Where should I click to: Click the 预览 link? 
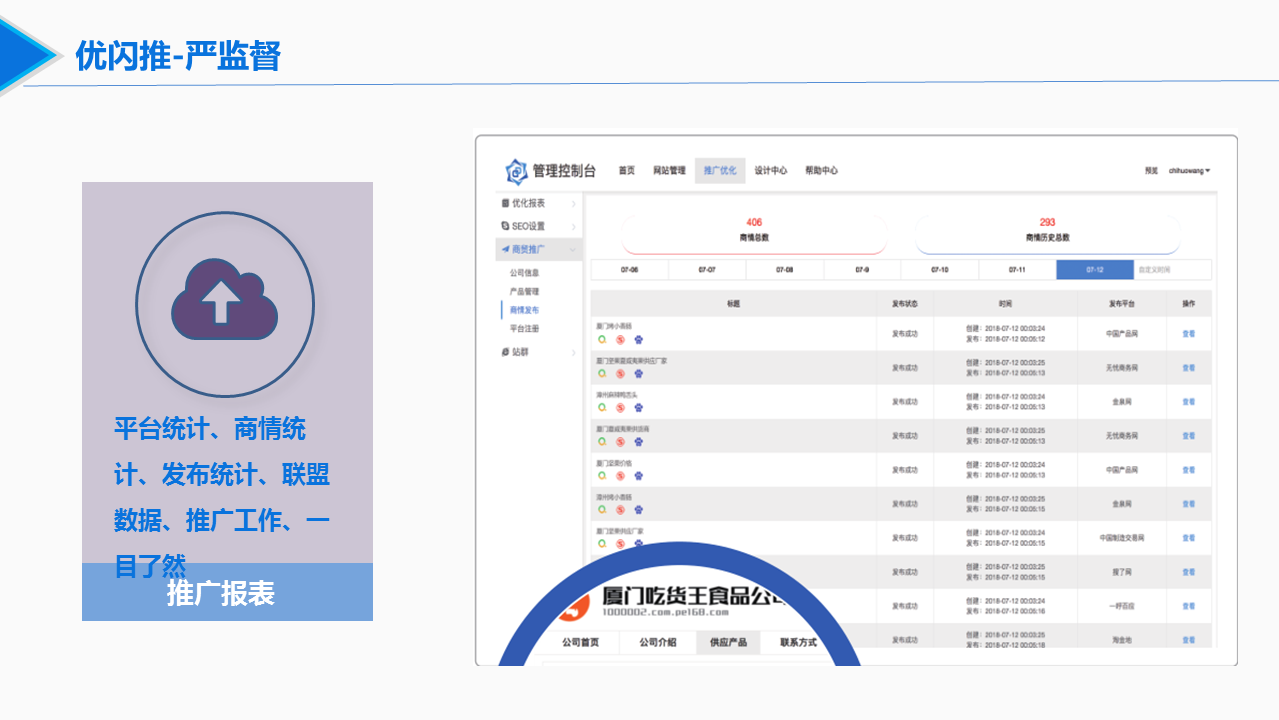point(1151,171)
